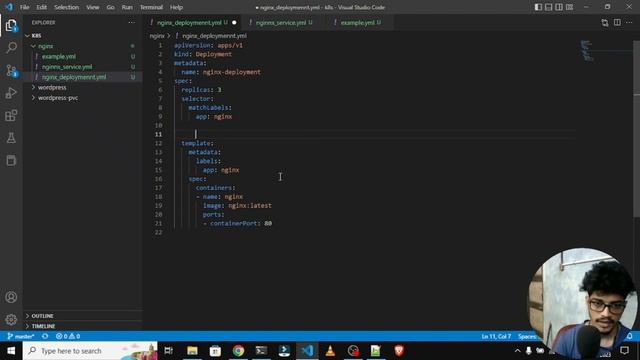Open the Edit menu
Screen dimensions: 640x360
click(x=41, y=7)
